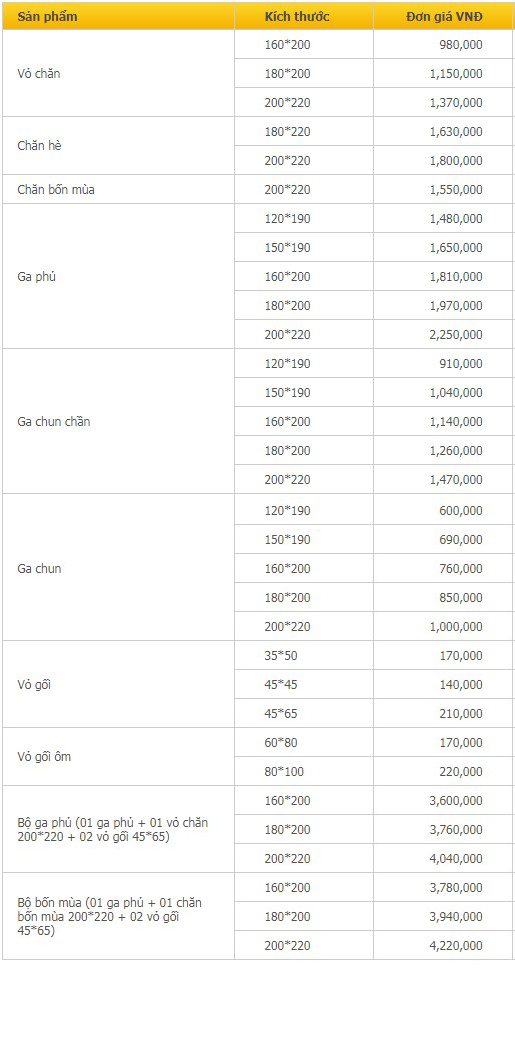Click the 1,550,000 price cell
The image size is (515, 1062).
point(443,190)
